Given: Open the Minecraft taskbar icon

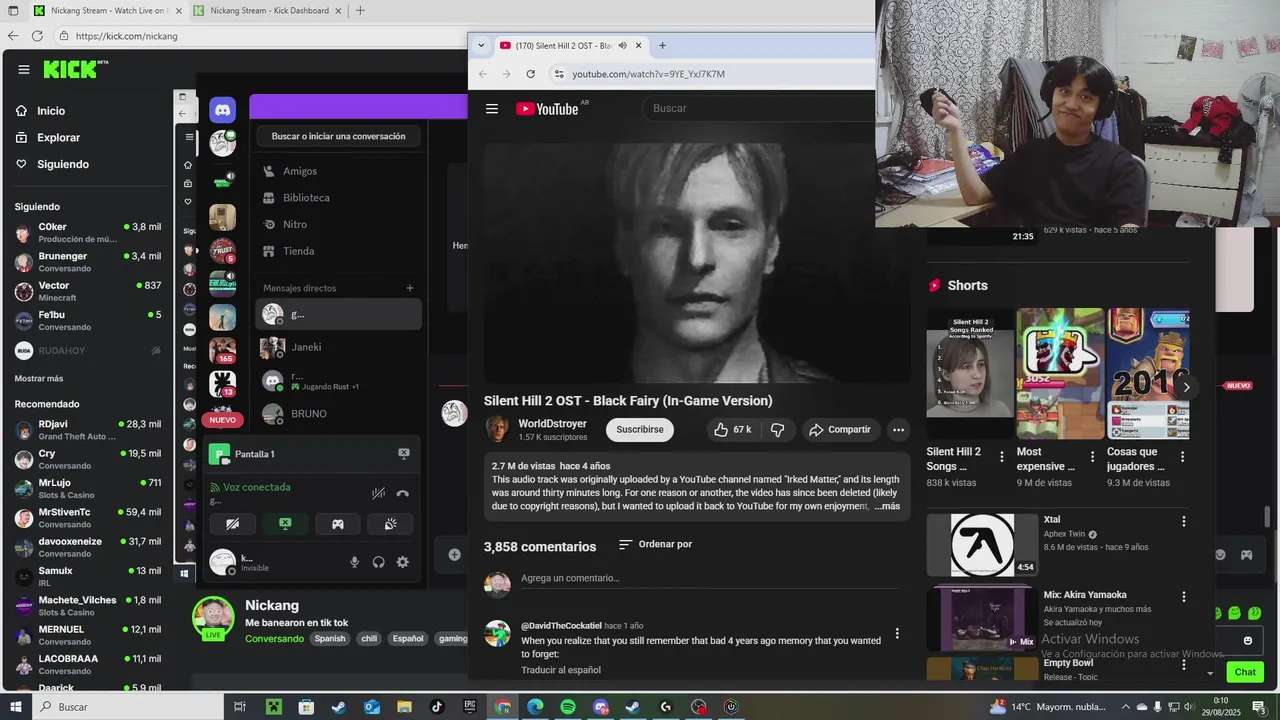Looking at the screenshot, I should pyautogui.click(x=273, y=707).
